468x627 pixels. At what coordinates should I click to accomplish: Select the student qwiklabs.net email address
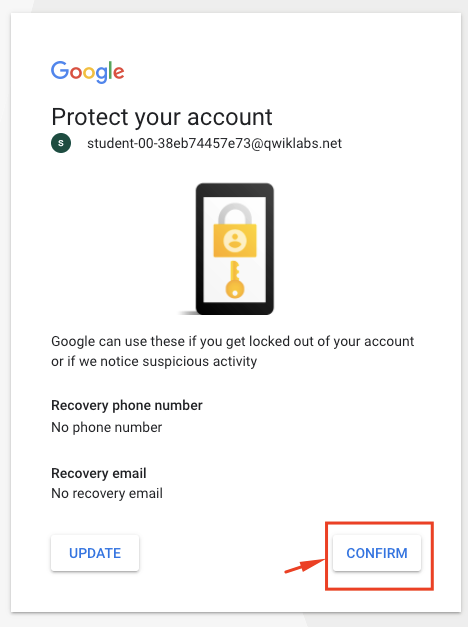(x=214, y=143)
